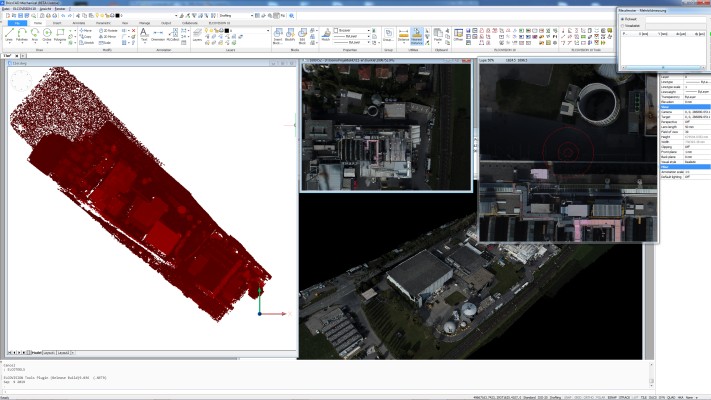
Task: Click the overview aerial image thumbnail window
Action: click(x=386, y=127)
